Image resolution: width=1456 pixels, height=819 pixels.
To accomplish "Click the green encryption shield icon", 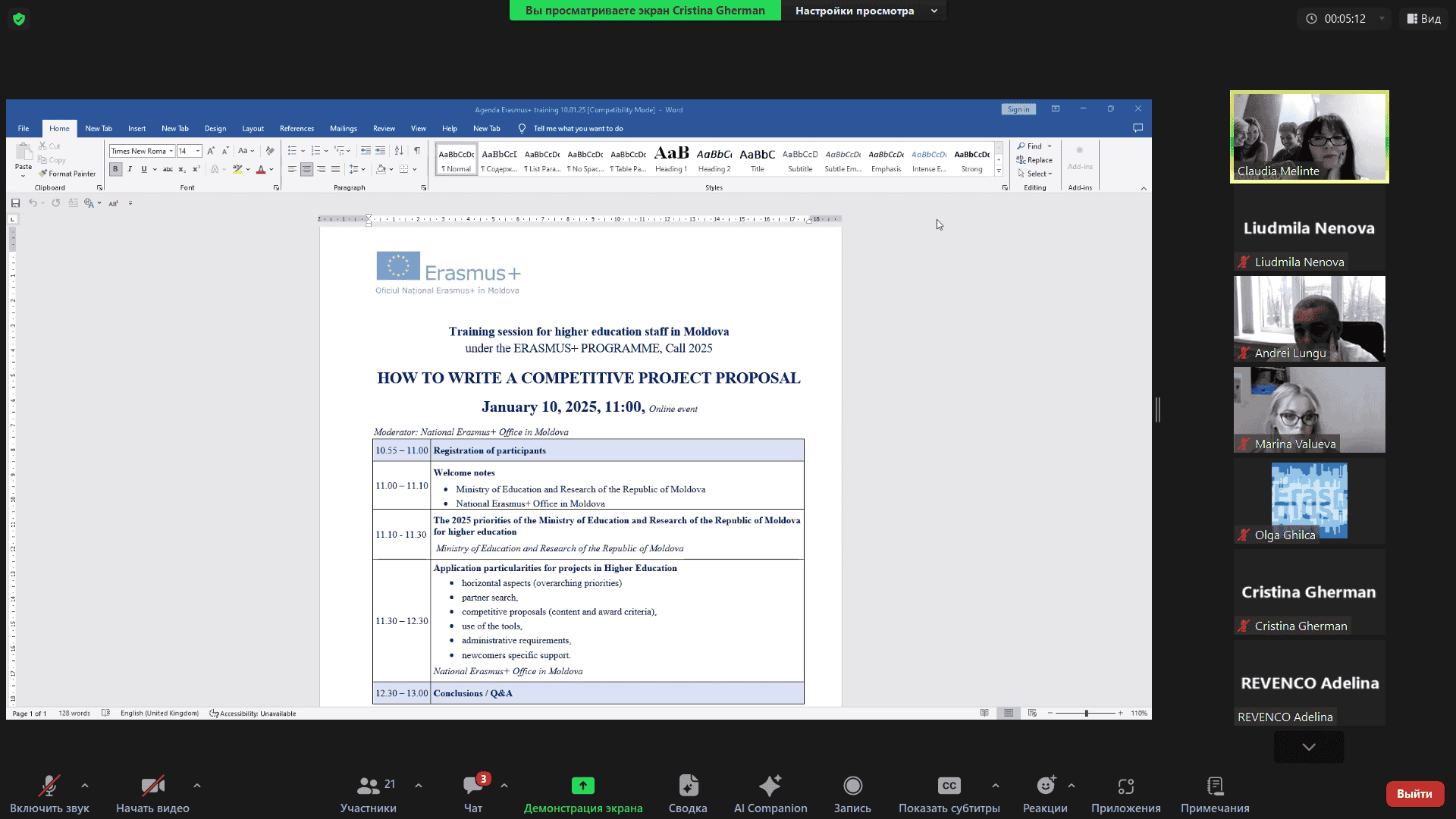I will tap(19, 19).
